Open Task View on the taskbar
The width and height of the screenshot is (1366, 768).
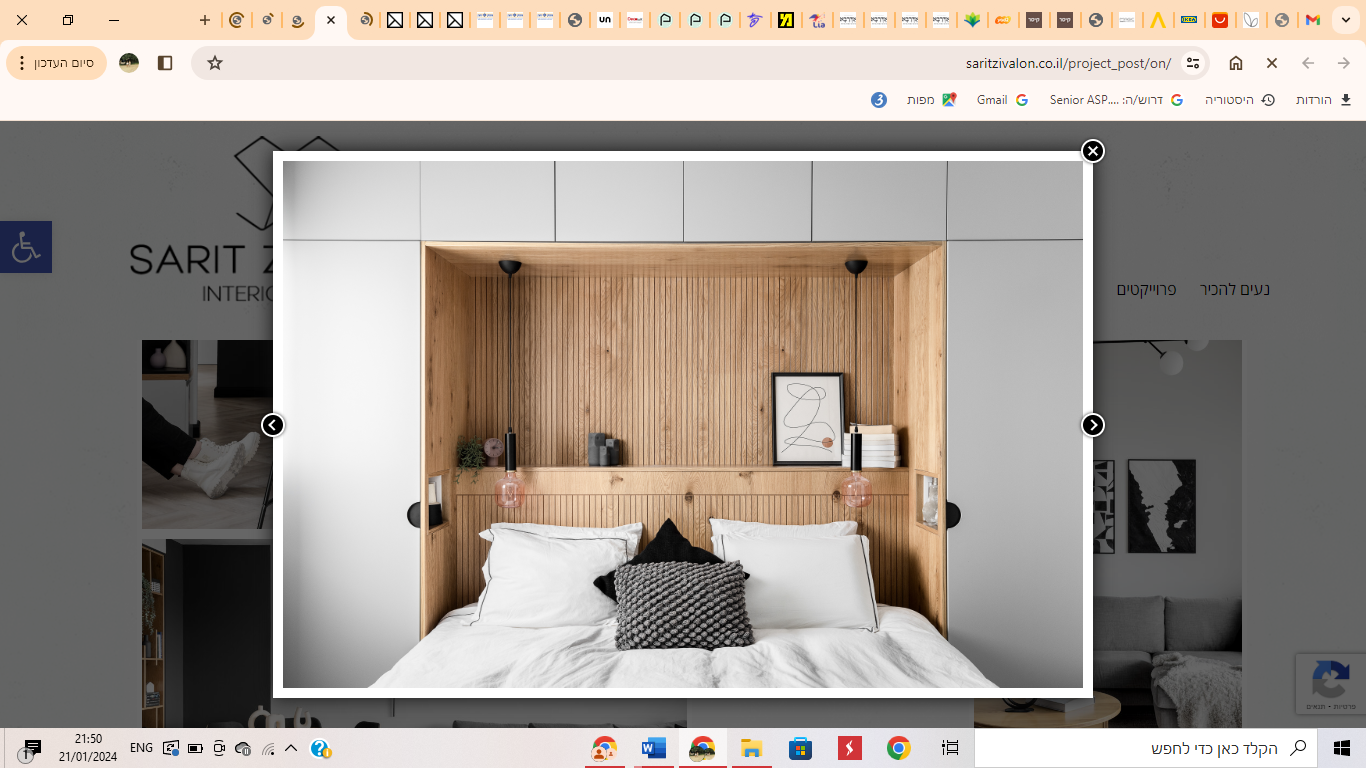(x=950, y=748)
